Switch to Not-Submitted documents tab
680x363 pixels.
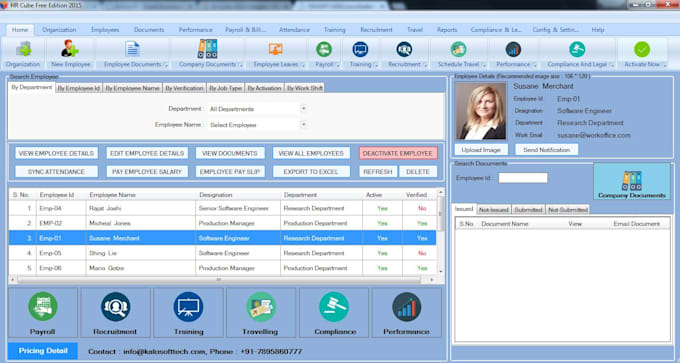568,210
